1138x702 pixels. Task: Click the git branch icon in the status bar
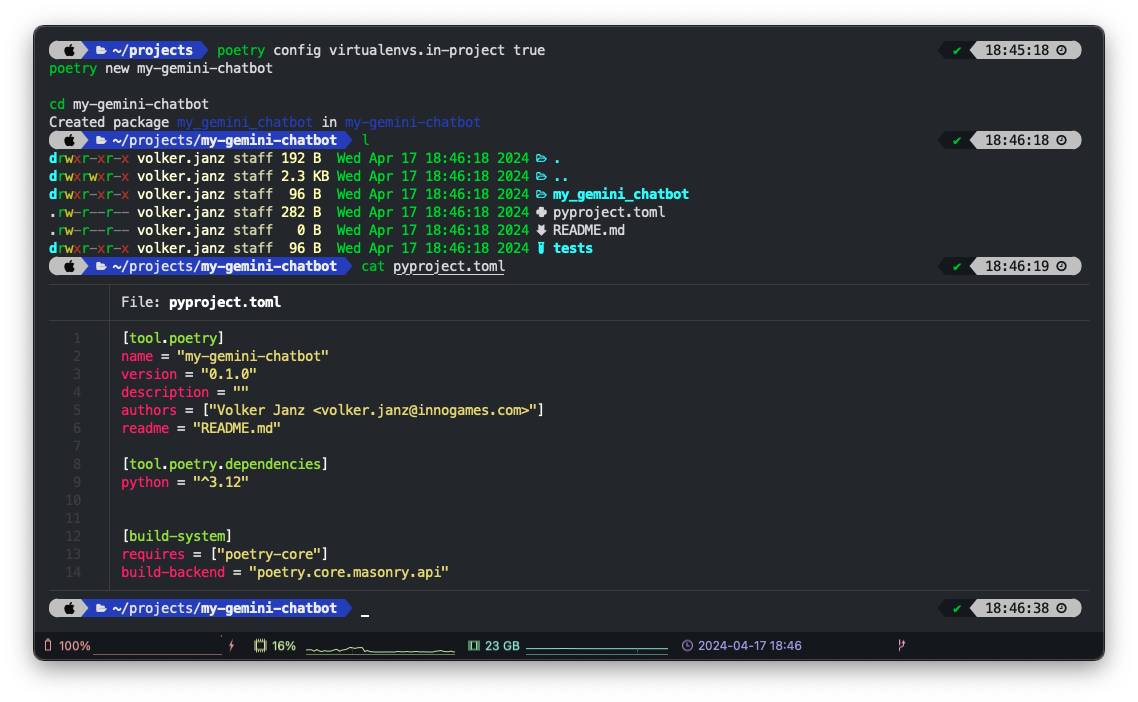pyautogui.click(x=901, y=646)
